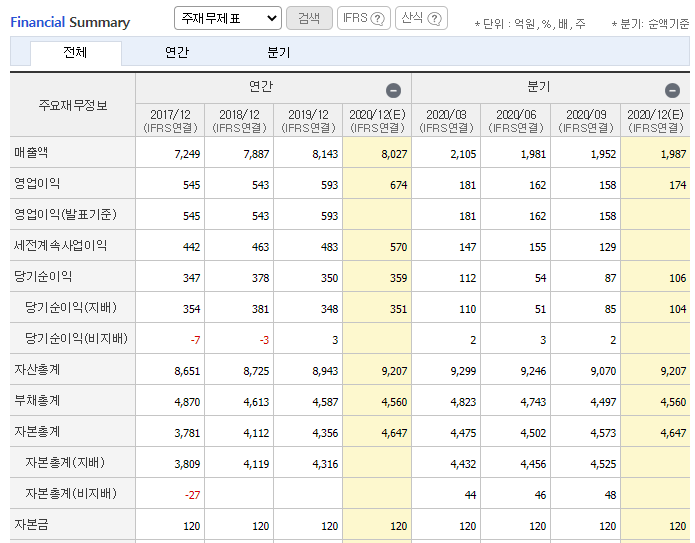Switch to the 분기 tab
Image resolution: width=695 pixels, height=543 pixels.
[278, 53]
